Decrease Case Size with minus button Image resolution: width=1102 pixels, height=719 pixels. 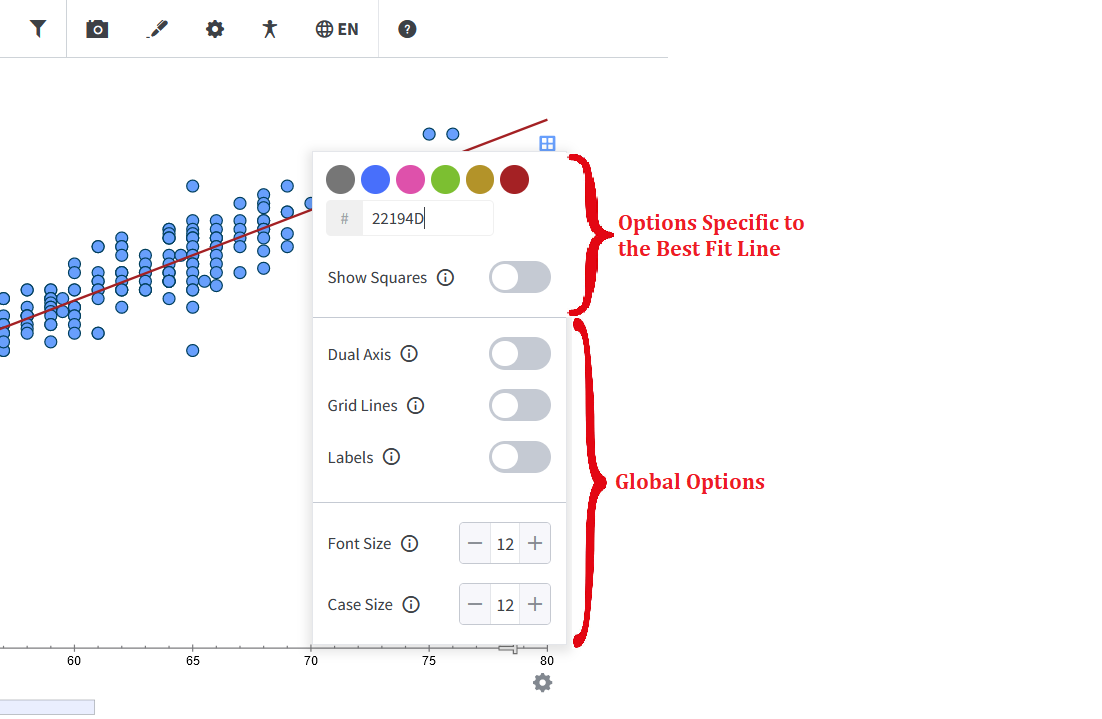pyautogui.click(x=475, y=604)
